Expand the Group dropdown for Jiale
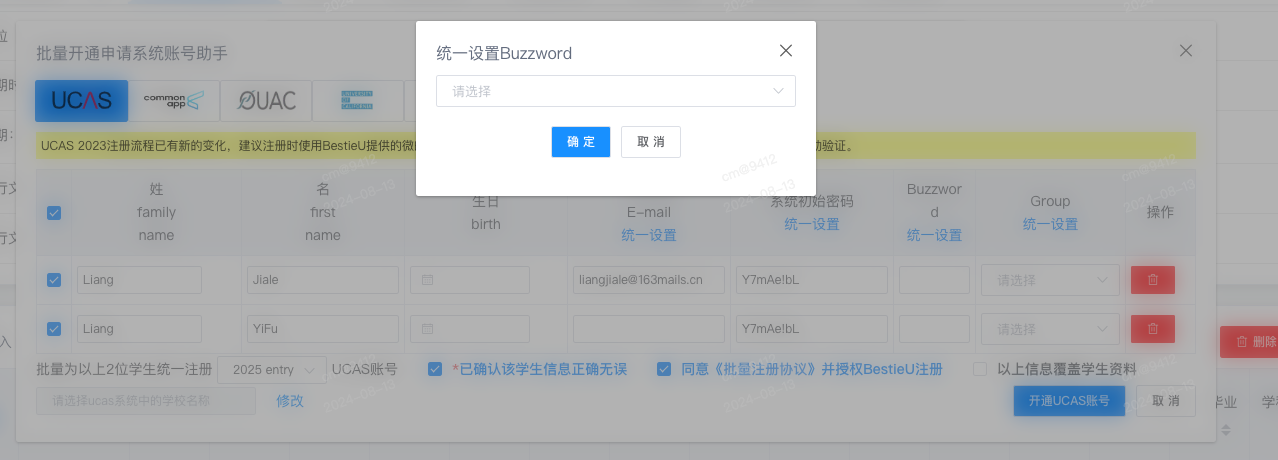Screen dimensions: 1278x460 (x=1050, y=280)
